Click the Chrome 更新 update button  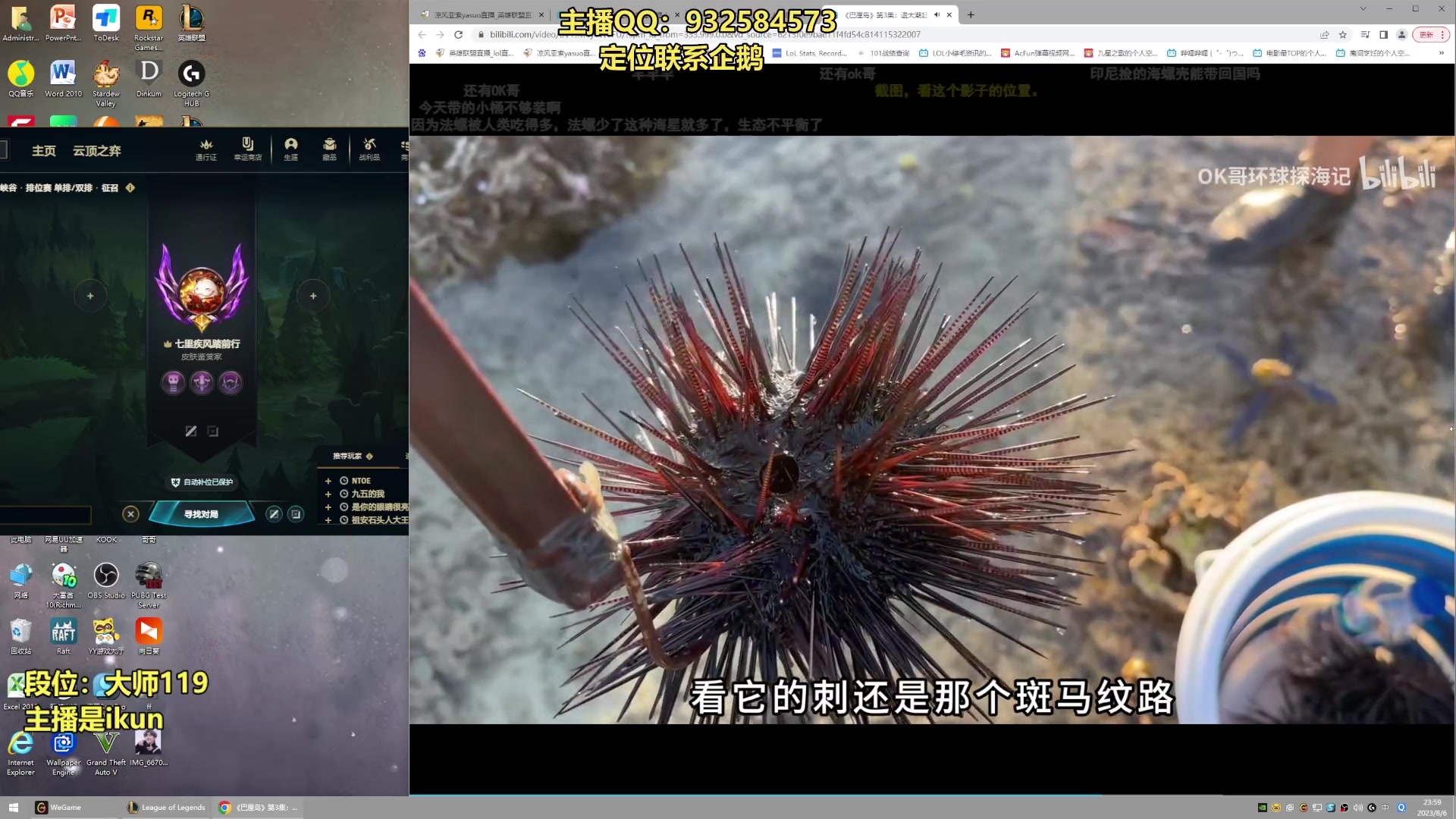tap(1431, 35)
